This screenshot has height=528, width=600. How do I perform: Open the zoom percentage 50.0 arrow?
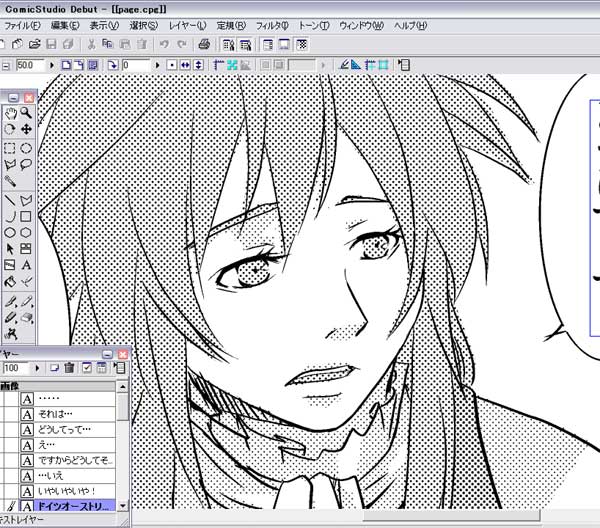point(52,65)
